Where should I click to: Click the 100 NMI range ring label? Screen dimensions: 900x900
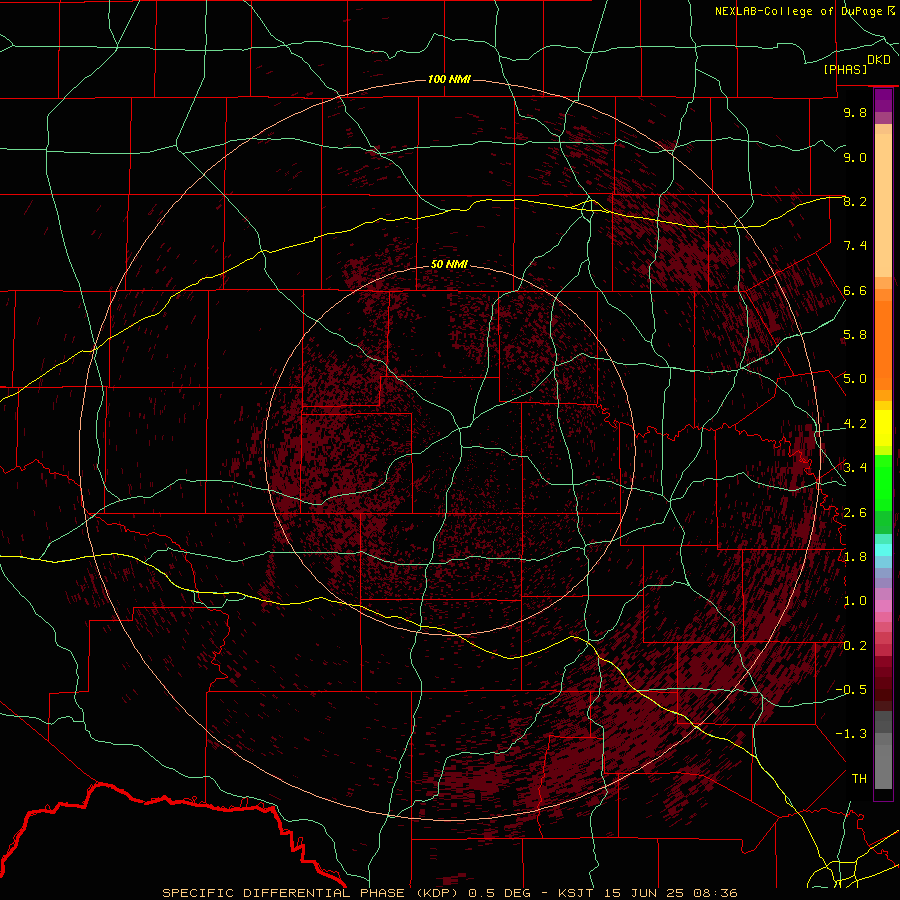449,79
